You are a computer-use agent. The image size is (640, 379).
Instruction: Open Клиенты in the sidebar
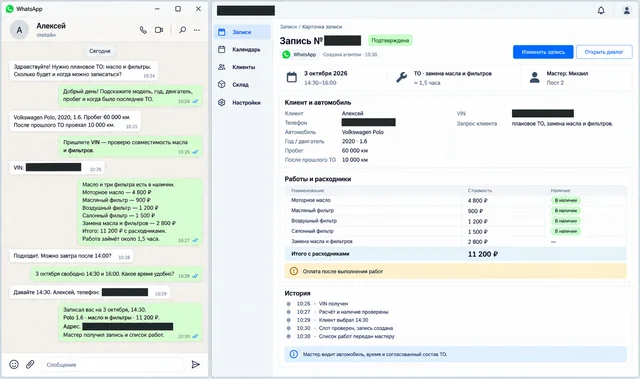[242, 67]
